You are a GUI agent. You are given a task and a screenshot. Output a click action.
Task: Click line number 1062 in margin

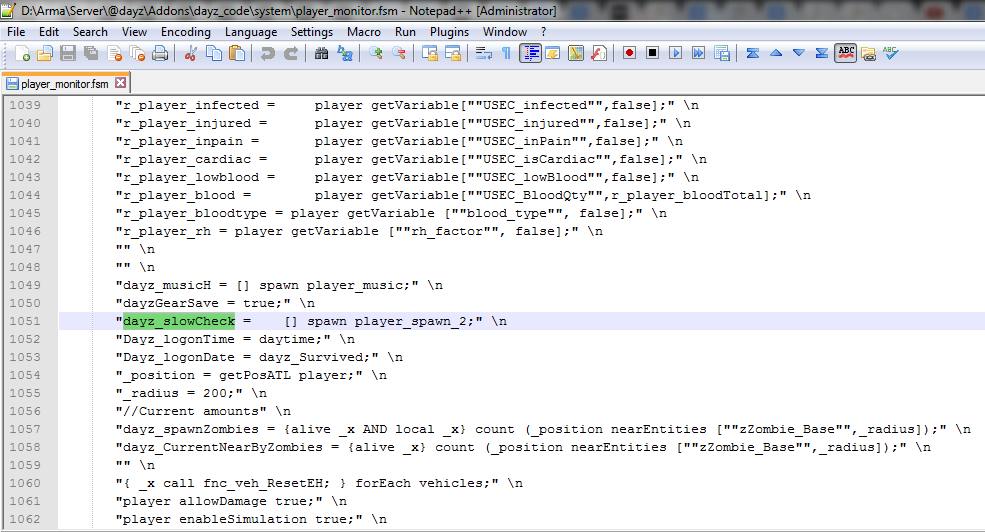24,519
